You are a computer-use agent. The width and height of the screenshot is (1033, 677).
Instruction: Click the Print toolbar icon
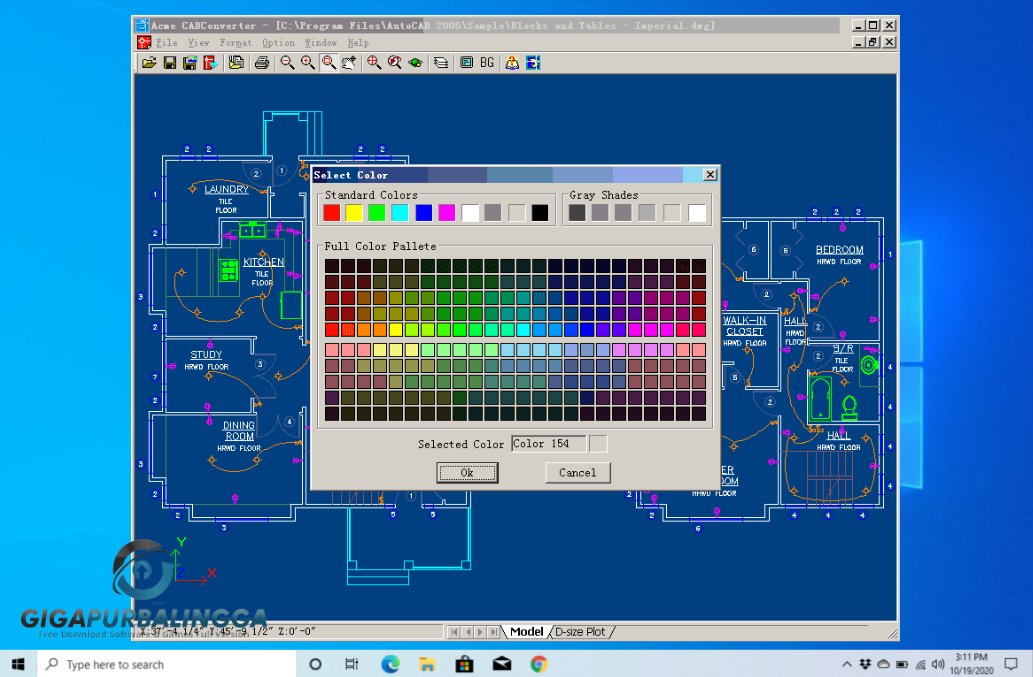tap(262, 62)
